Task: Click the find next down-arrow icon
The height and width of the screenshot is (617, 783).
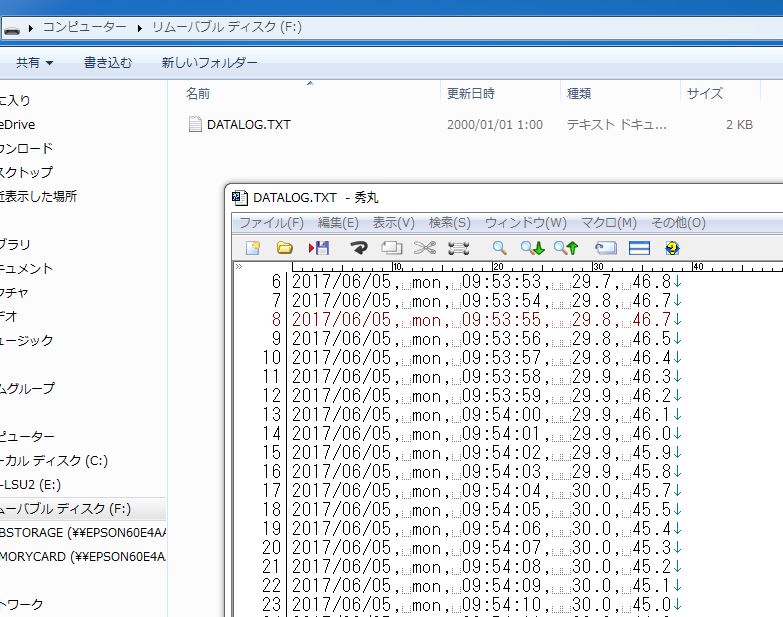Action: click(532, 247)
